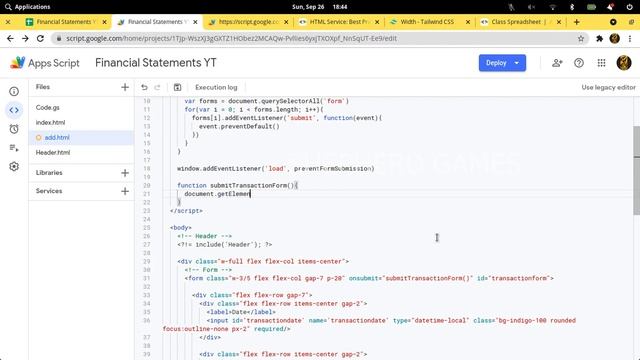
Task: Click the Libraries section label
Action: pos(49,173)
